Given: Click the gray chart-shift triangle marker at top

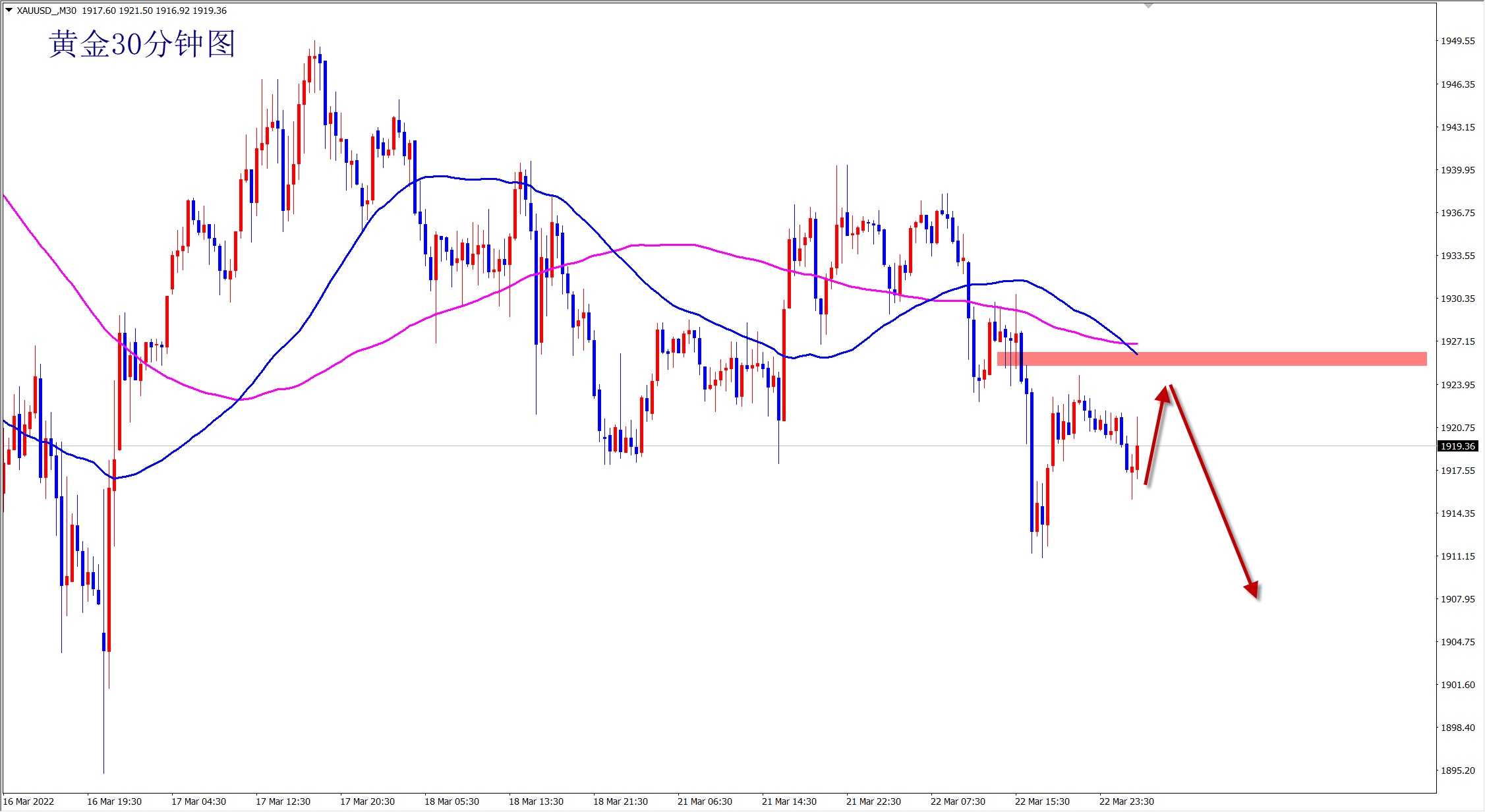Looking at the screenshot, I should tap(1148, 6).
